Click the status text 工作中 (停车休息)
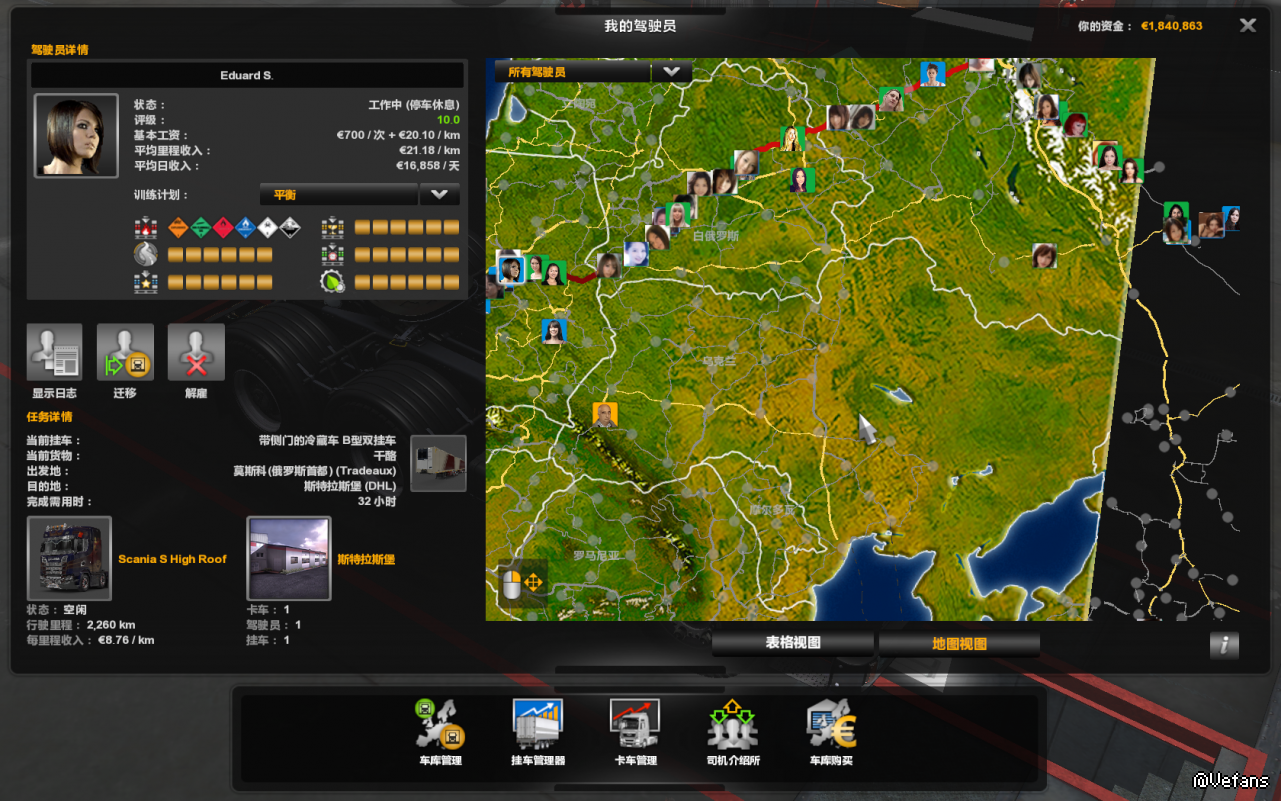This screenshot has width=1281, height=801. [414, 105]
